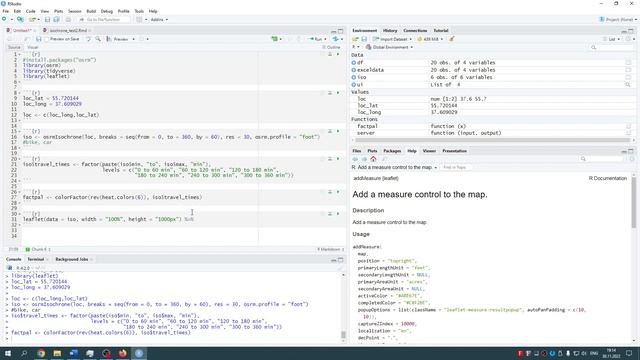Expand the df data object
The width and height of the screenshot is (640, 360).
[354, 62]
